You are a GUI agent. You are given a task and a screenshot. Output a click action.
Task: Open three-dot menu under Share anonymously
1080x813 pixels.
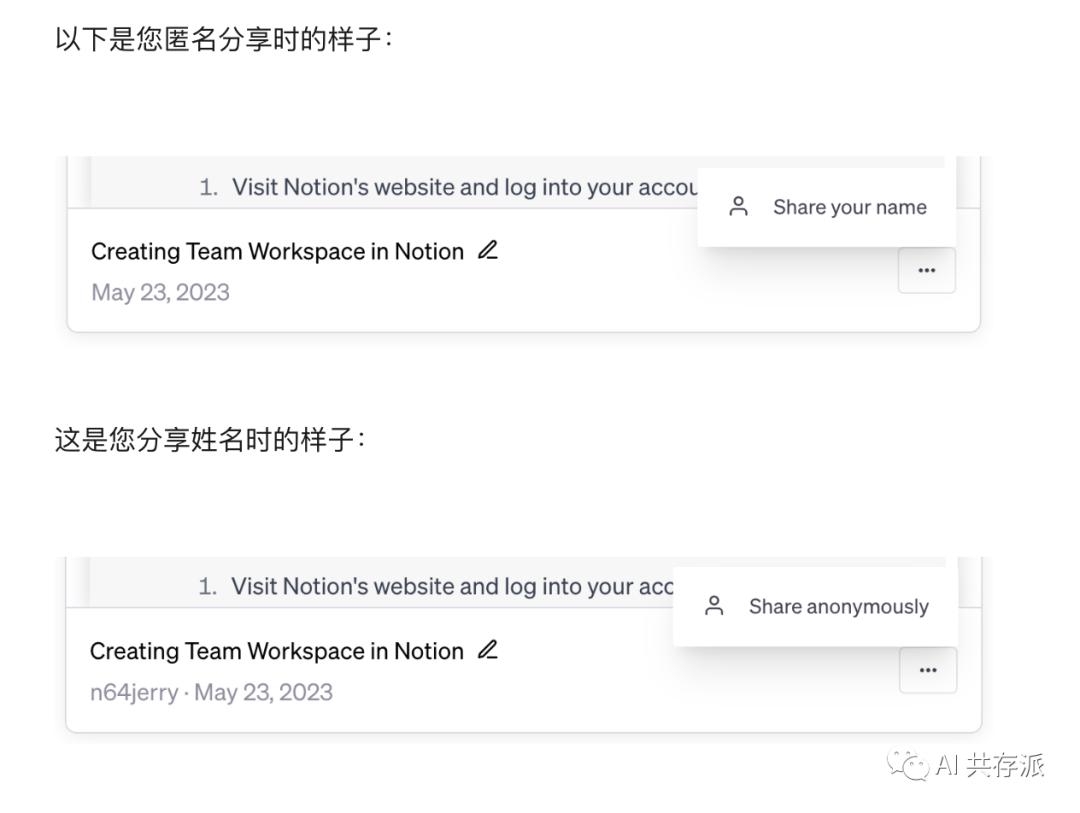pyautogui.click(x=927, y=670)
